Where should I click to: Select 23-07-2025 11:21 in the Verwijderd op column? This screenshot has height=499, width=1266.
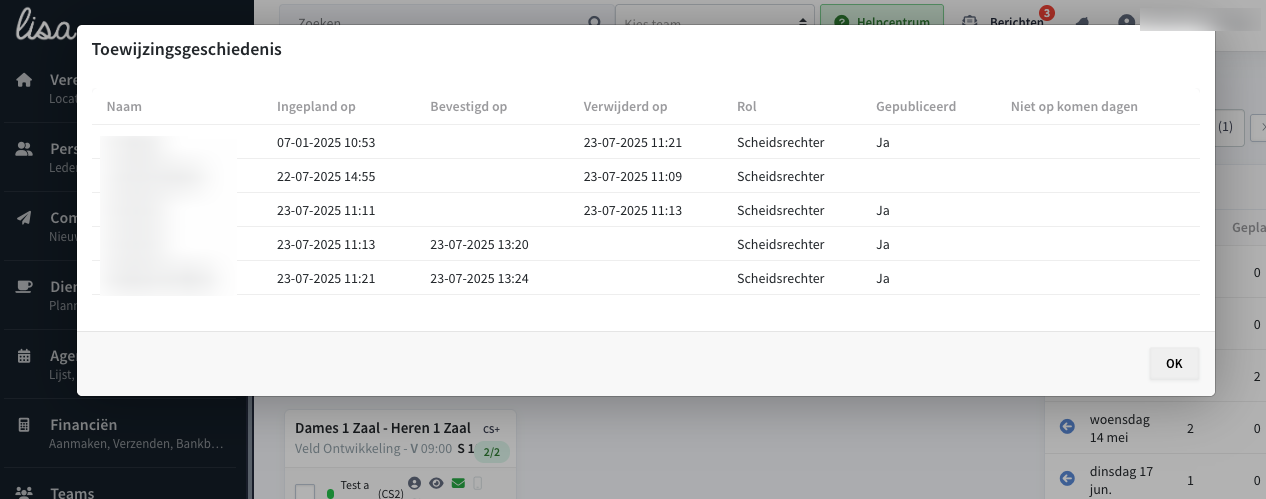[x=632, y=143]
